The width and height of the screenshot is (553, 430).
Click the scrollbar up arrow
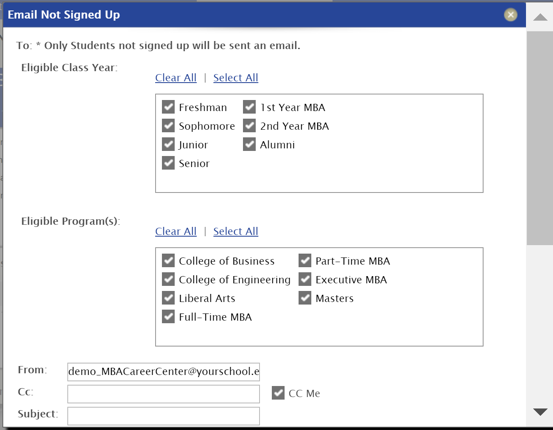click(x=540, y=17)
